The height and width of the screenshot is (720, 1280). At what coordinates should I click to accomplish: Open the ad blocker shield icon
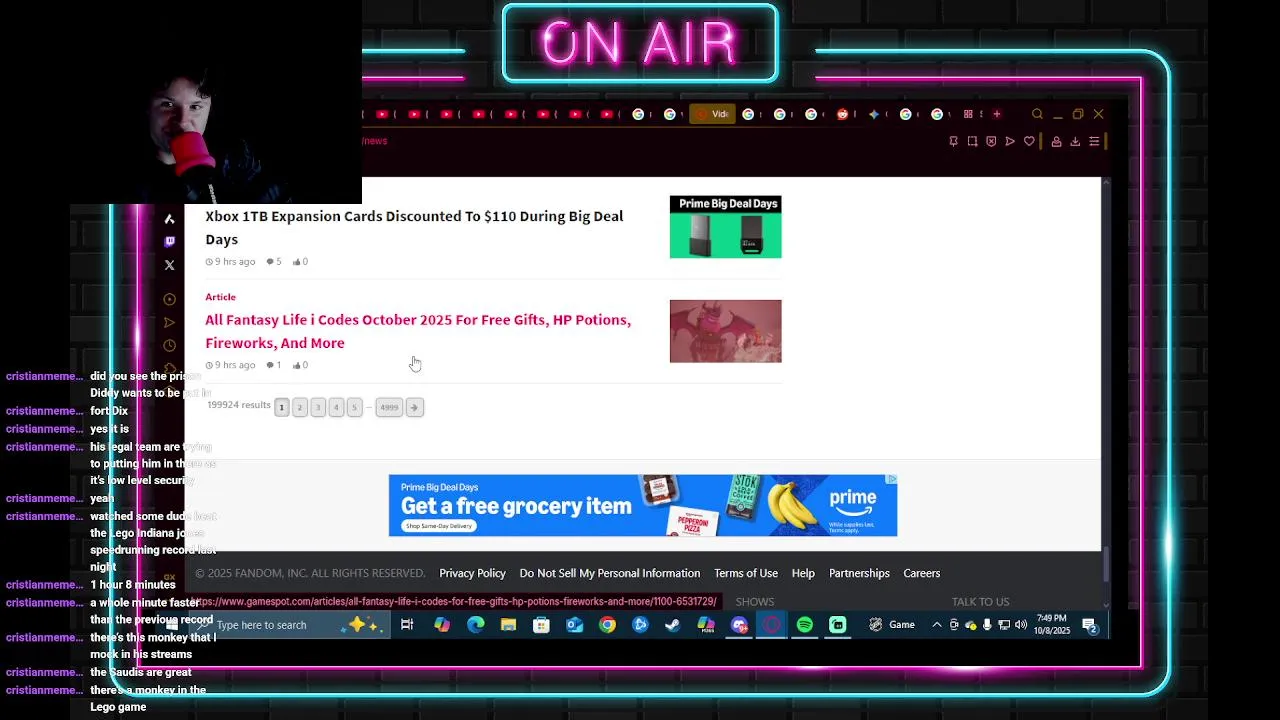(x=991, y=142)
